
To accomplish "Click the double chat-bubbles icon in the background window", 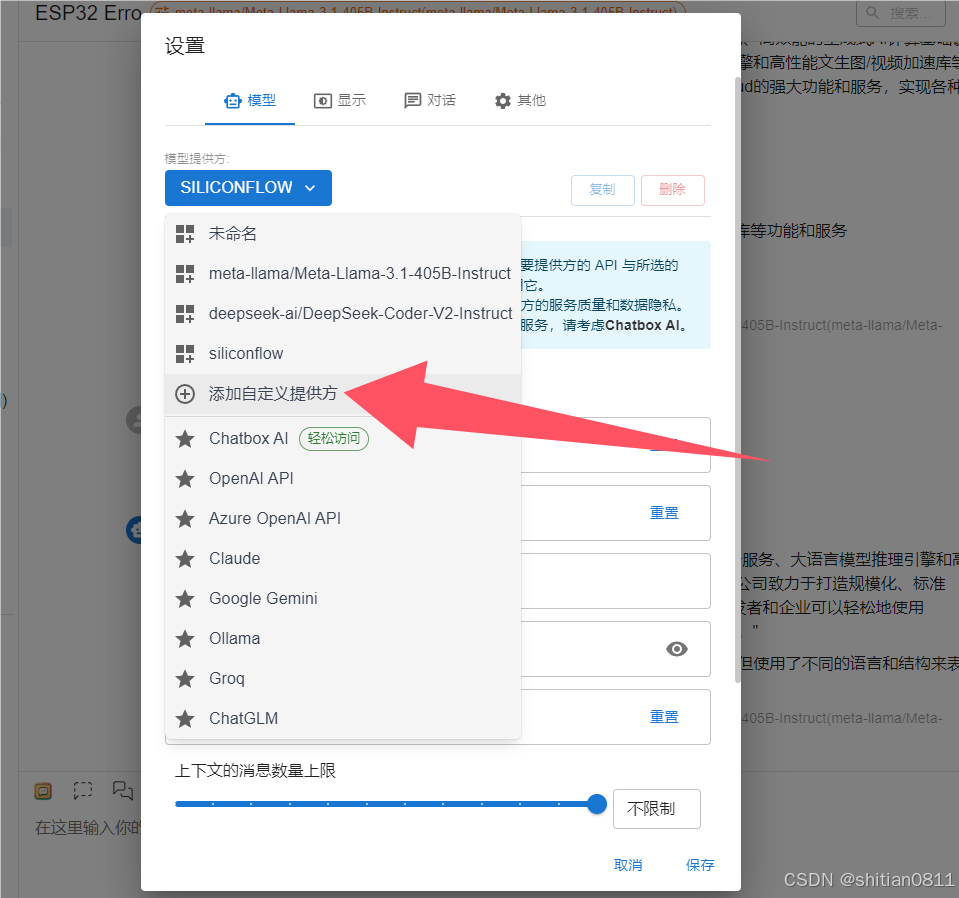I will pos(122,790).
